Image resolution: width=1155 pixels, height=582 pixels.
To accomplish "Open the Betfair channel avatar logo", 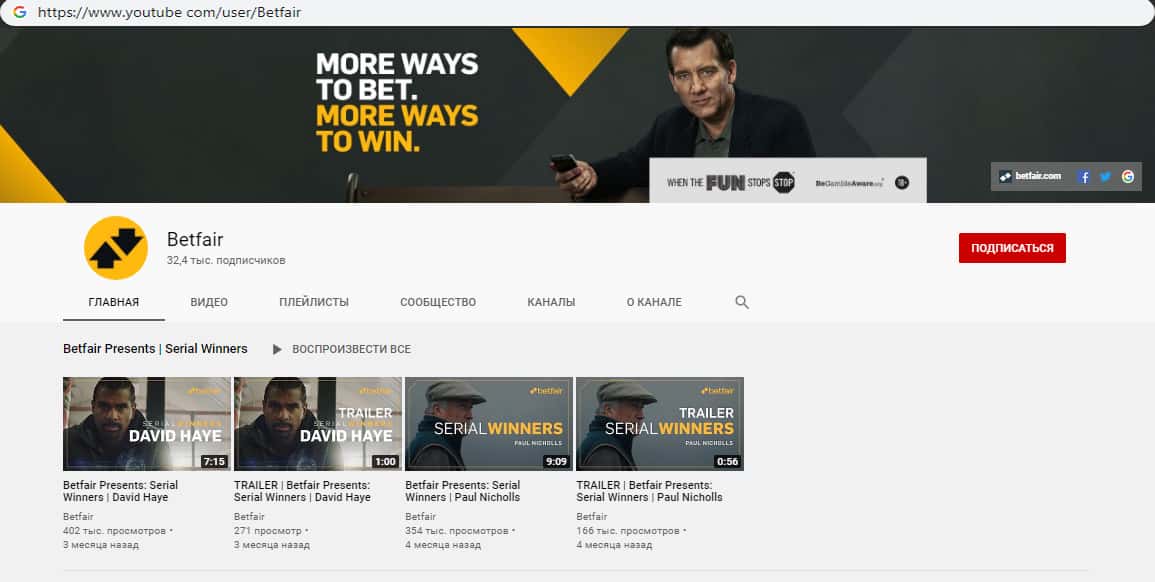I will [x=116, y=248].
